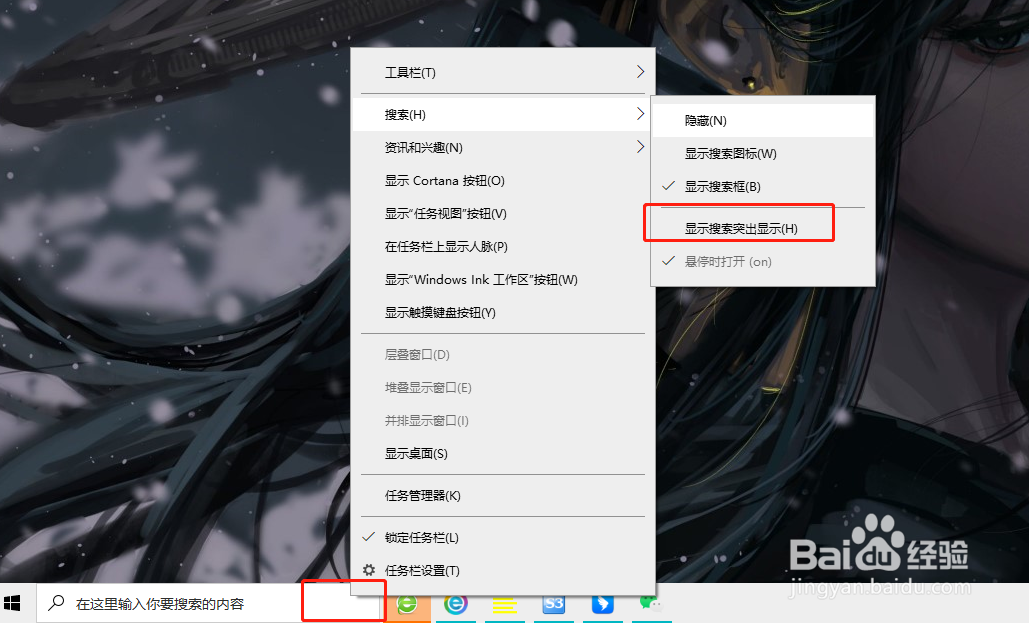Open the Windows Start button
This screenshot has height=623, width=1029.
(12, 603)
